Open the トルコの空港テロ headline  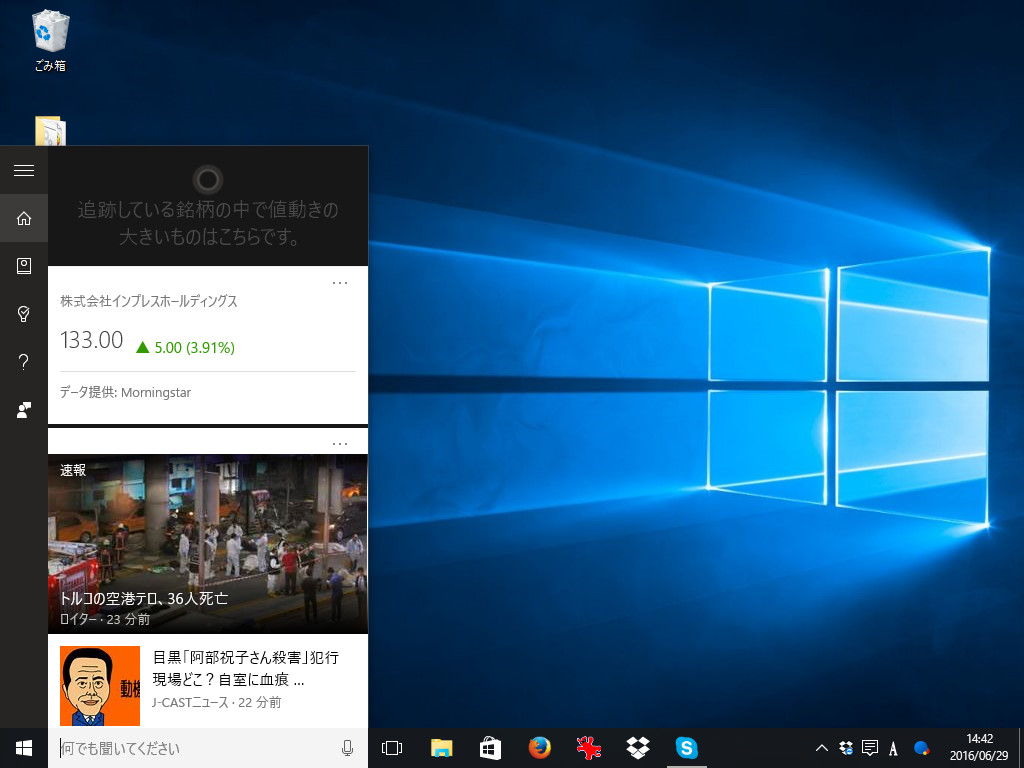coord(144,598)
